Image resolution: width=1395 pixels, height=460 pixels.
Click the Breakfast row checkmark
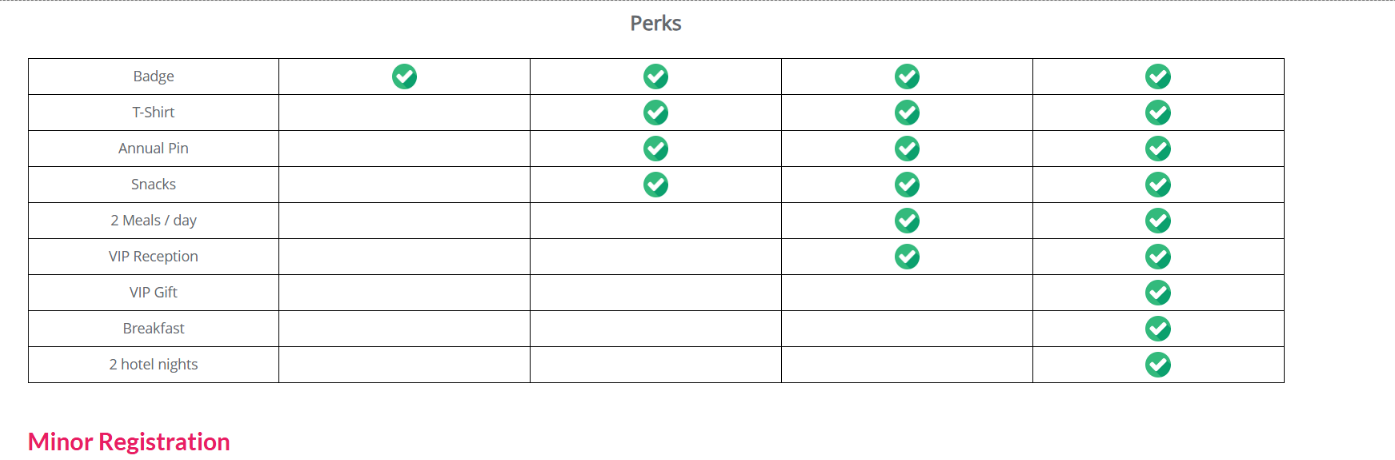point(1158,328)
